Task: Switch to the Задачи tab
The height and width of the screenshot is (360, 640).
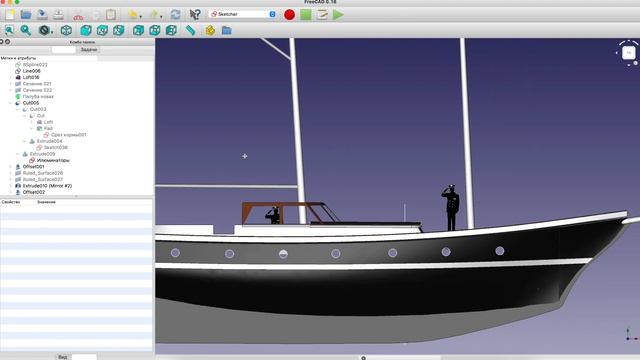Action: (89, 49)
